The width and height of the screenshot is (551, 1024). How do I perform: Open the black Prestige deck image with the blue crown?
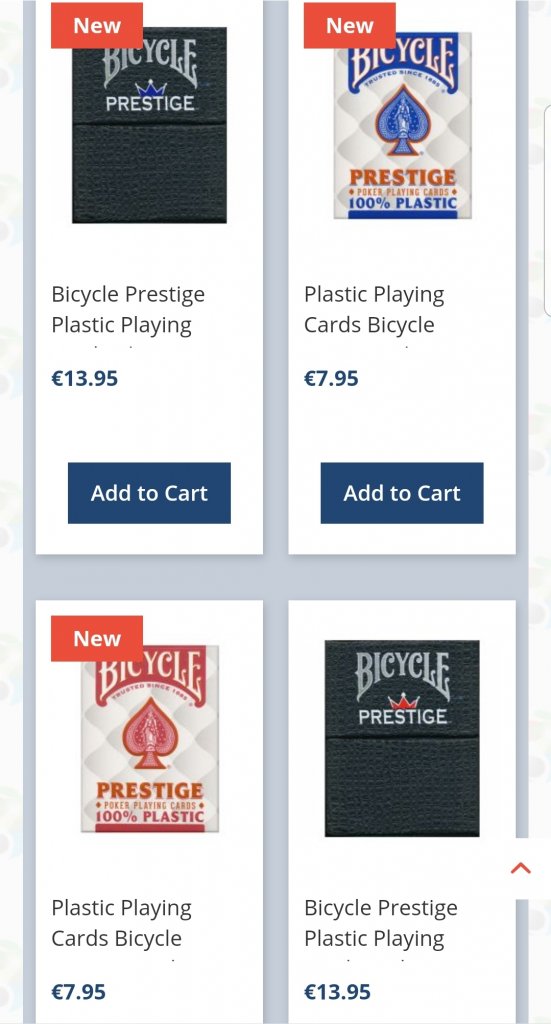(x=150, y=125)
